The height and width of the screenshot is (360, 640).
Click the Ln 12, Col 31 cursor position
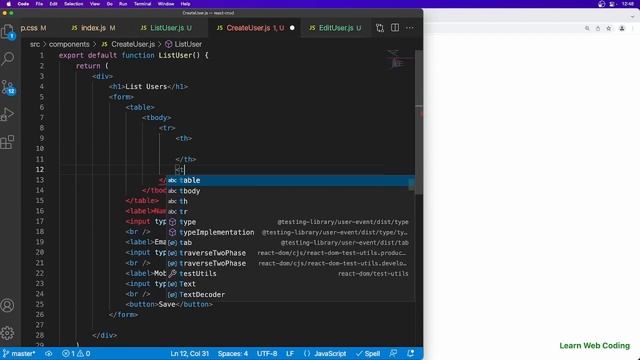(x=189, y=353)
